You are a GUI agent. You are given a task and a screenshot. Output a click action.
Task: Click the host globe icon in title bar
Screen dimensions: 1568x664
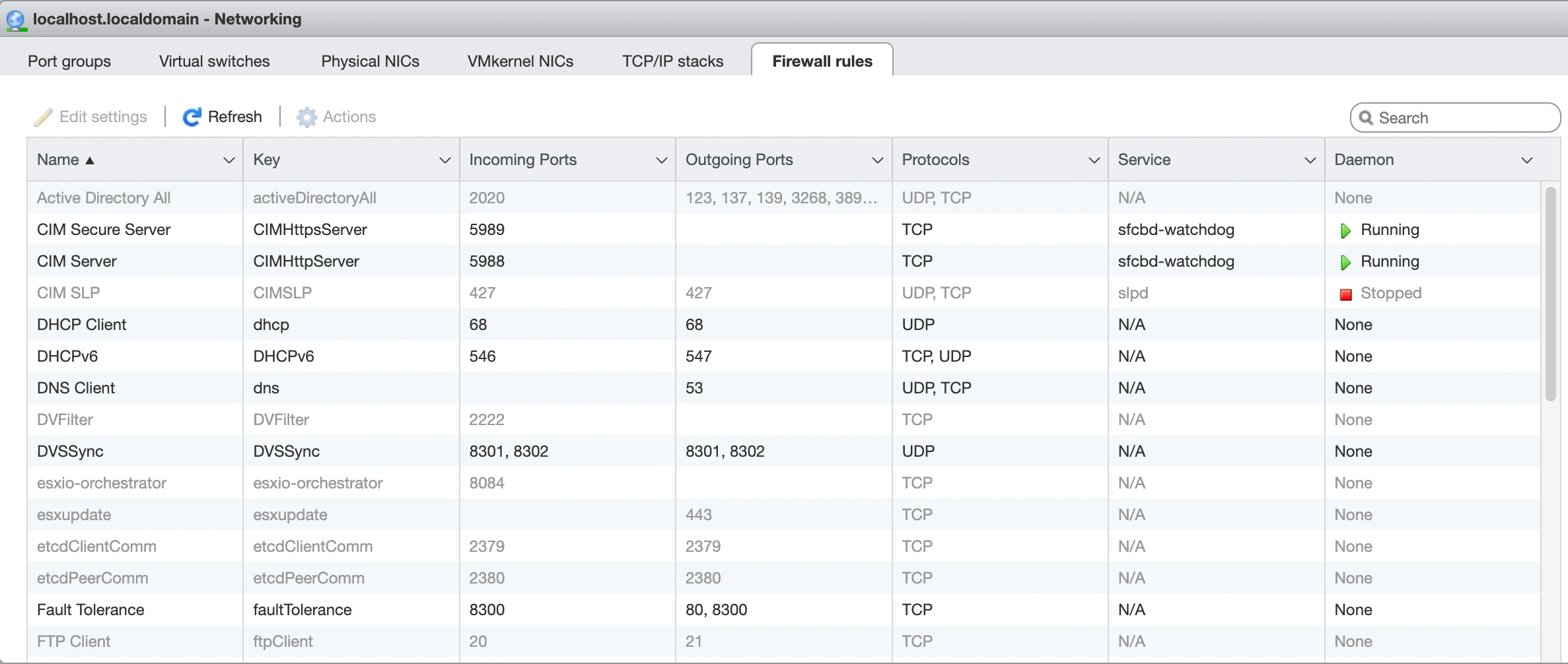[16, 19]
